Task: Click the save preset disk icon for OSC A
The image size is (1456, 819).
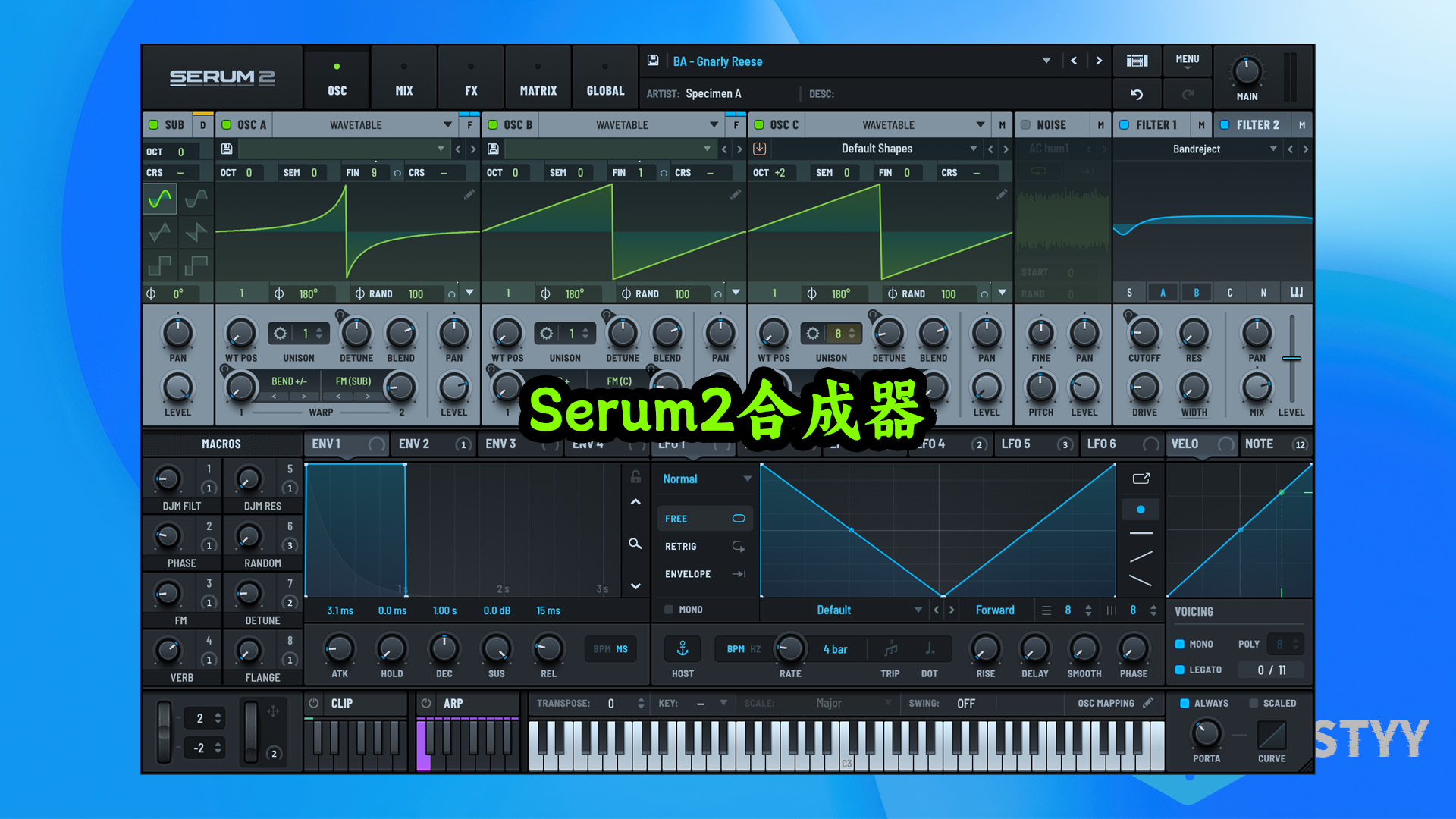Action: [227, 149]
